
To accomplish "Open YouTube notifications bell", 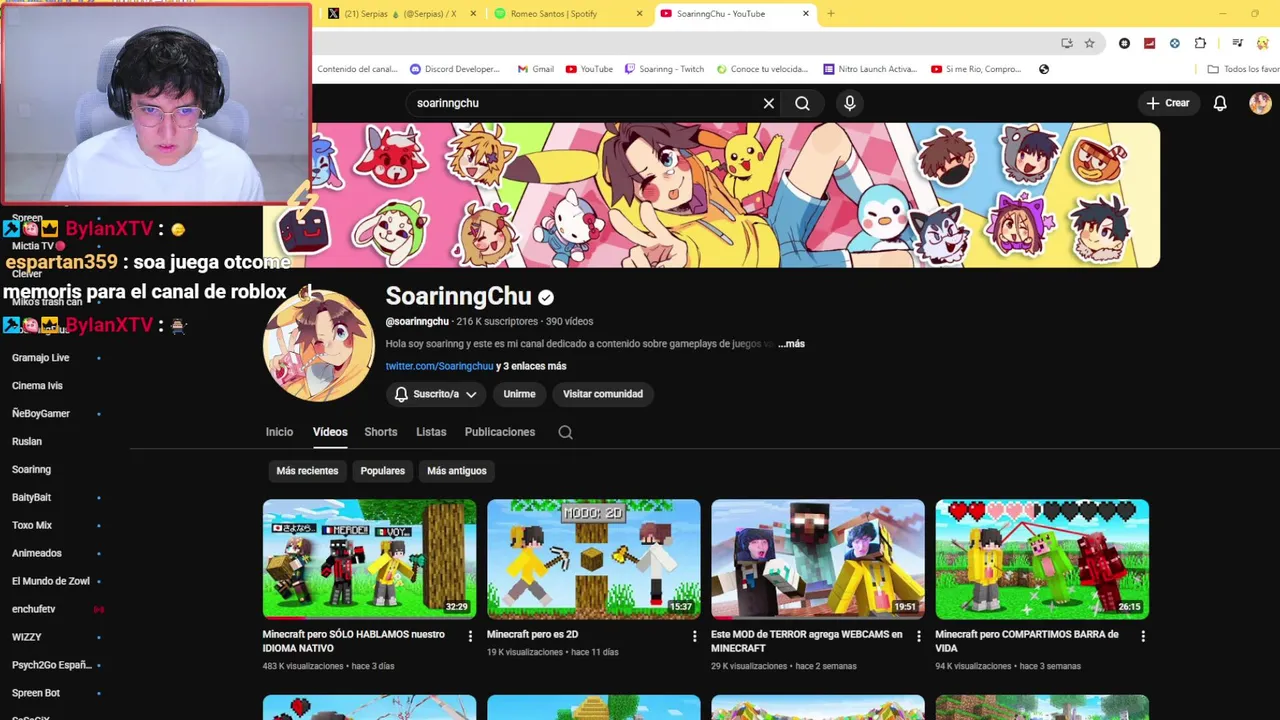I will click(x=1220, y=103).
